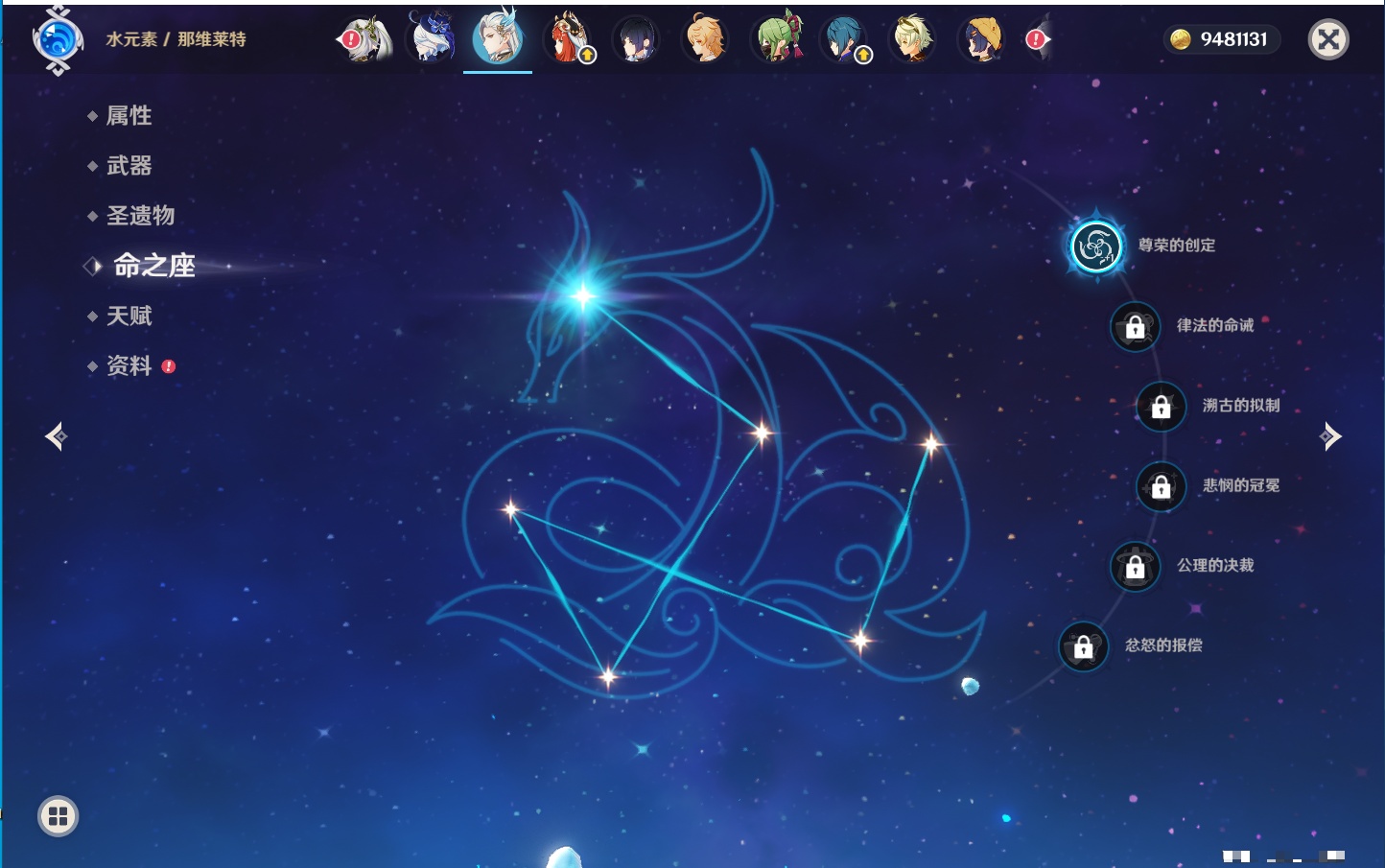Click the bottom-most star of the constellation
The width and height of the screenshot is (1385, 868).
(x=608, y=677)
